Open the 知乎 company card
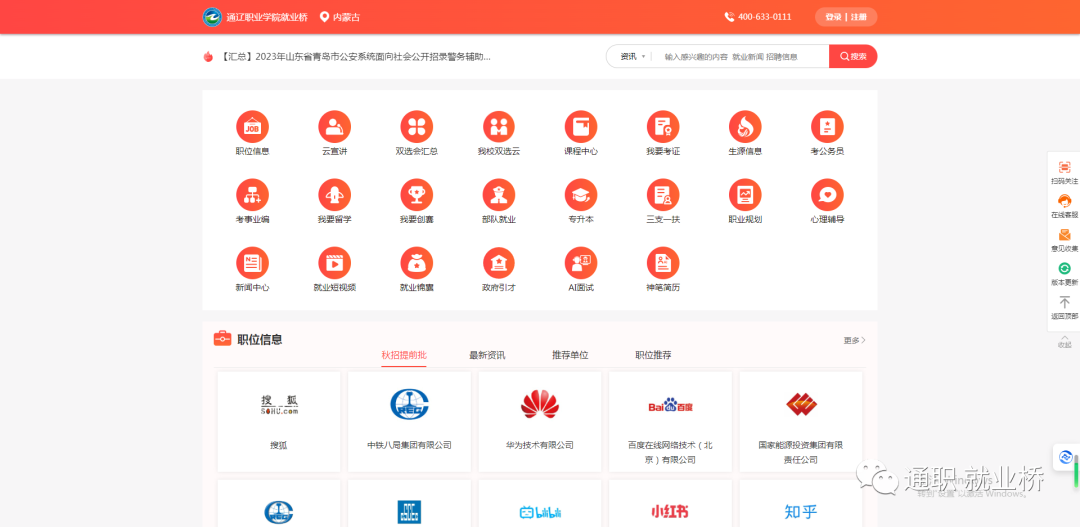Image resolution: width=1080 pixels, height=527 pixels. click(x=801, y=504)
